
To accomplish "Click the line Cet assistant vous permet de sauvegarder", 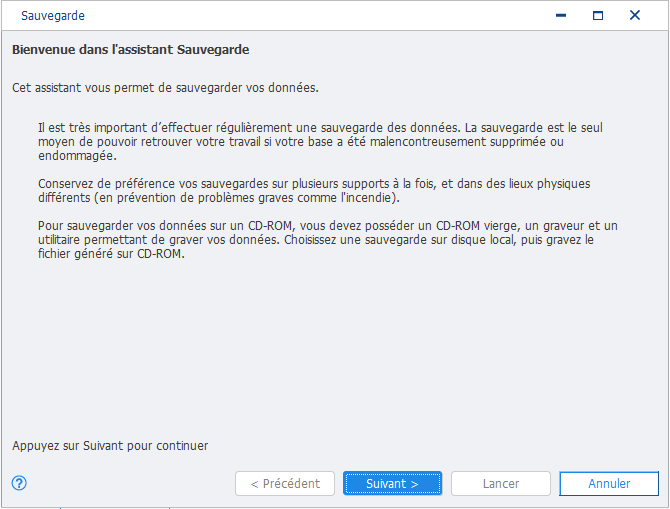I will pos(165,88).
